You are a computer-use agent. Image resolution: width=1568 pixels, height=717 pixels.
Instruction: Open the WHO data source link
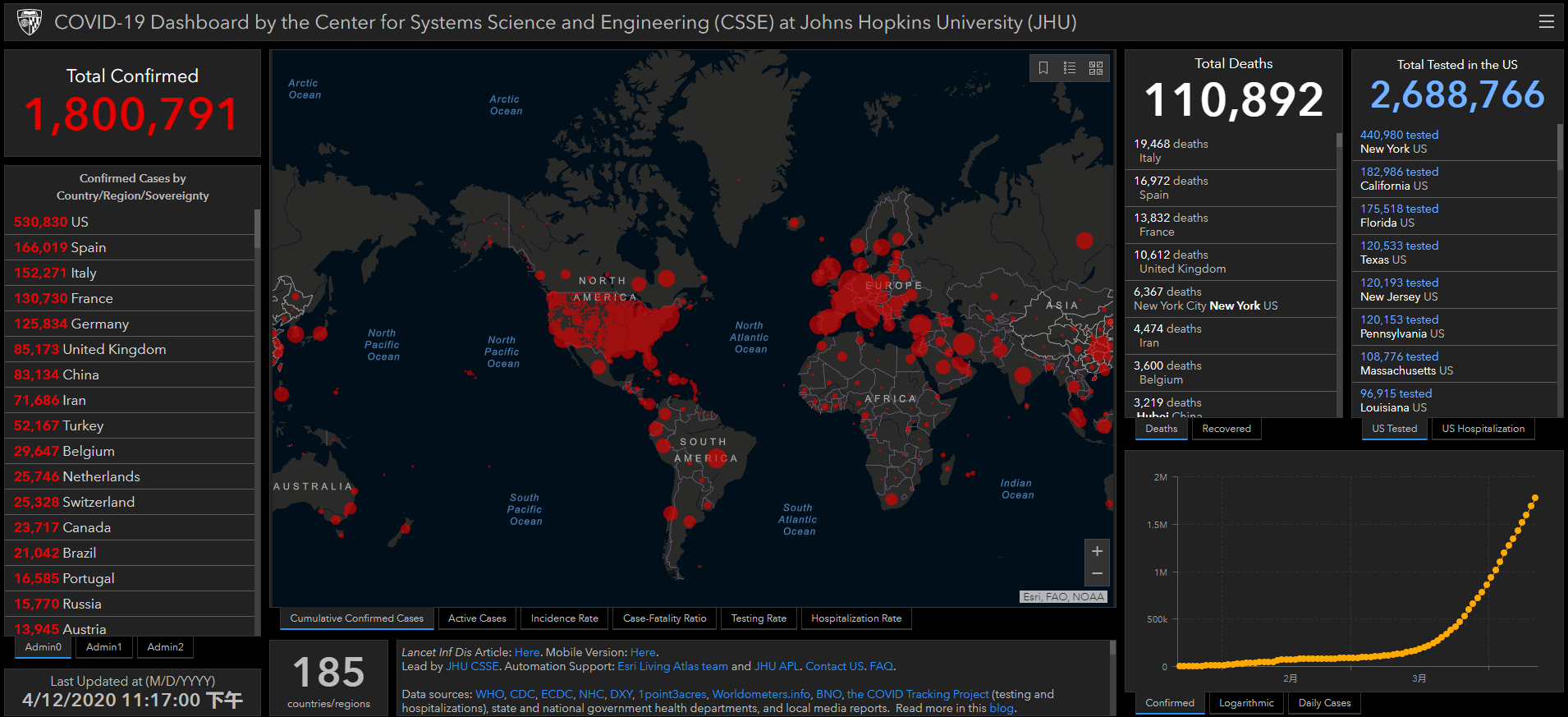(489, 694)
